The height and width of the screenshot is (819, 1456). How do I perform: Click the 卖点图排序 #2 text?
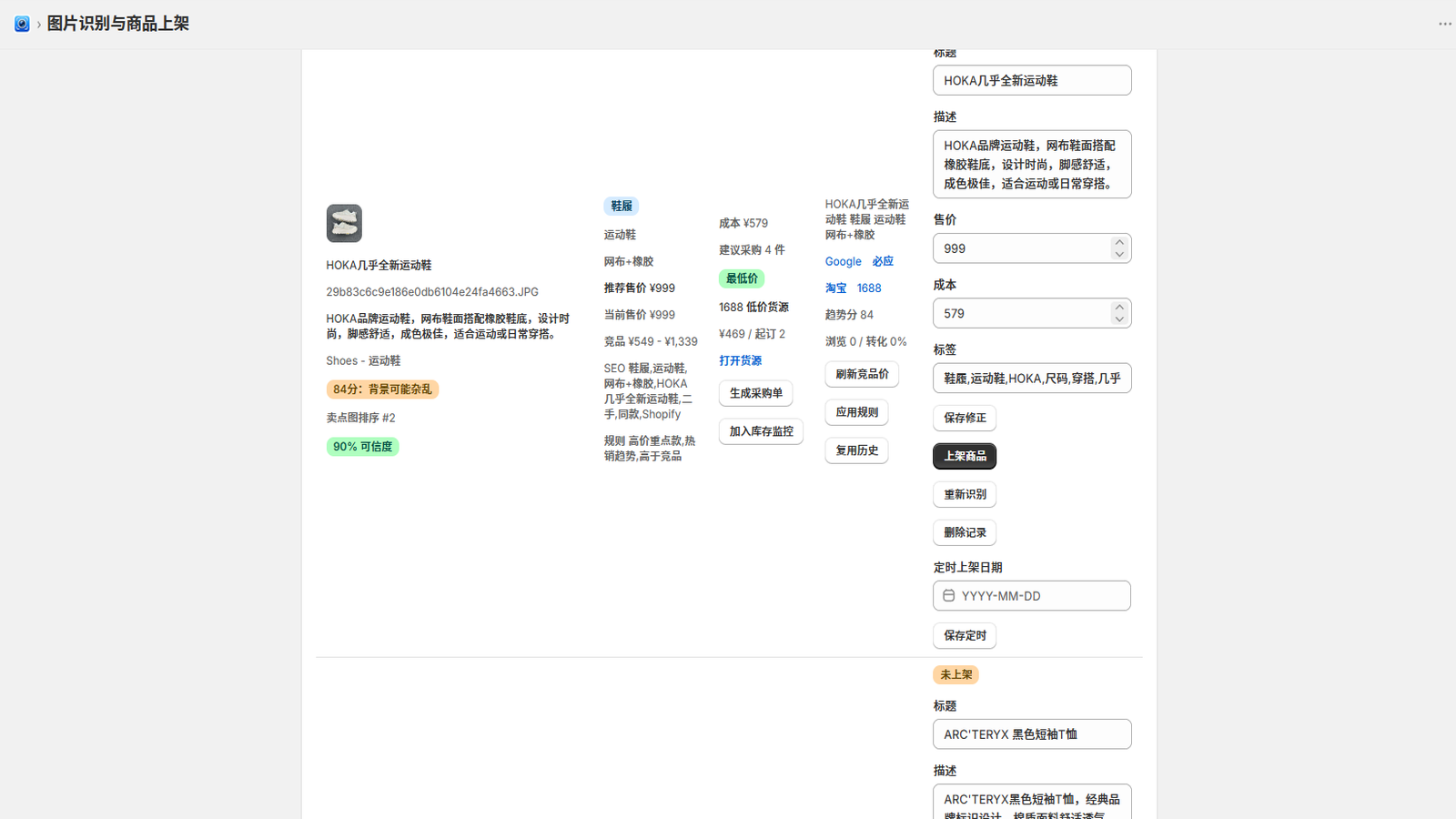(x=360, y=418)
